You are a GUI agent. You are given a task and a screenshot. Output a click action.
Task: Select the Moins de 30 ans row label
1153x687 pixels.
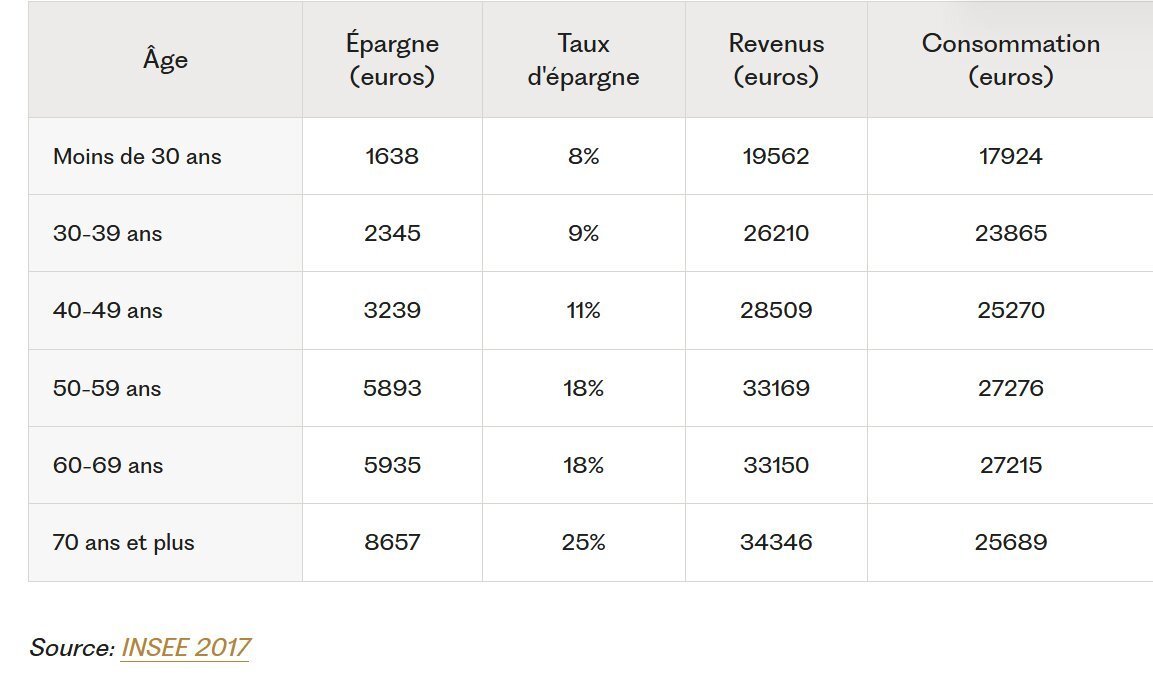tap(137, 156)
